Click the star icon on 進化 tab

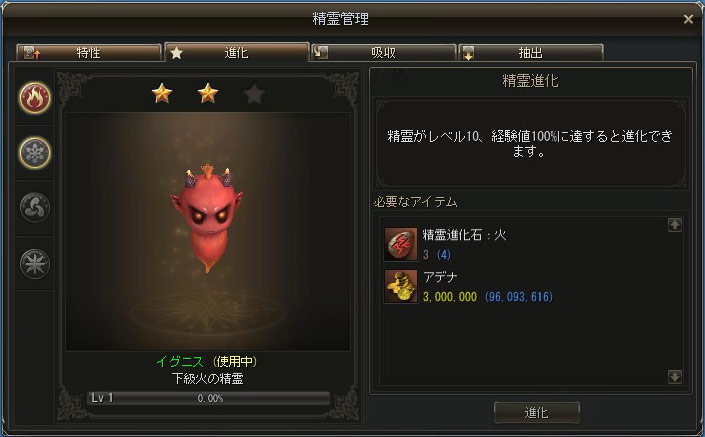177,53
